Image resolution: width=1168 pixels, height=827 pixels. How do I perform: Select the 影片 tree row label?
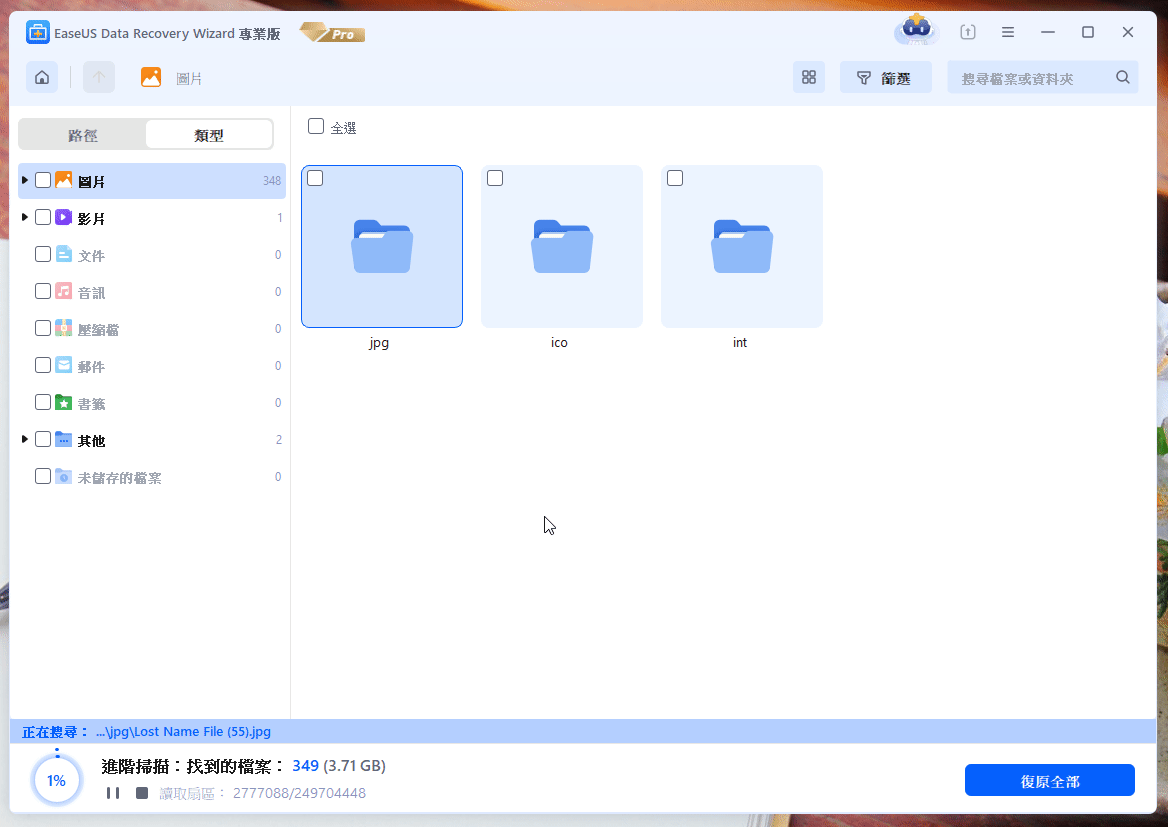click(x=91, y=218)
